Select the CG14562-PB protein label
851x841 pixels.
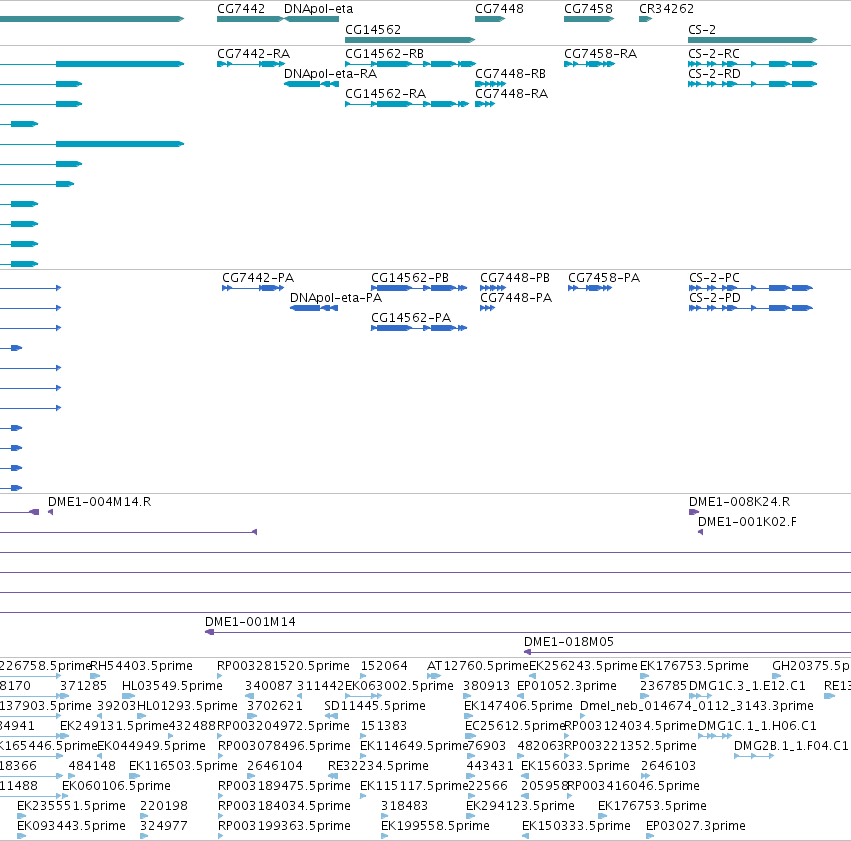pos(410,278)
